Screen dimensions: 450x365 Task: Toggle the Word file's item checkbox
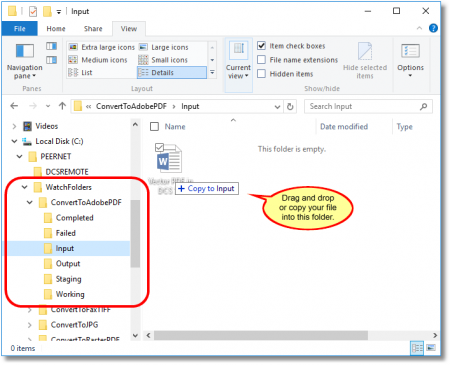pos(160,147)
